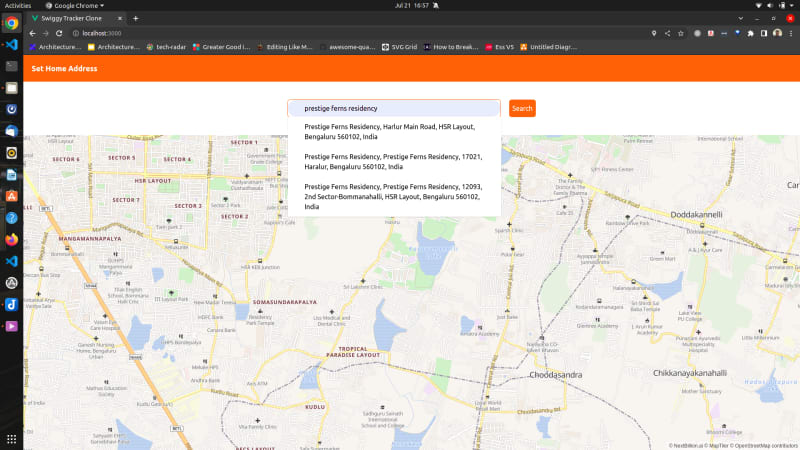
Task: Click the blue gem extension icon
Action: coord(737,33)
